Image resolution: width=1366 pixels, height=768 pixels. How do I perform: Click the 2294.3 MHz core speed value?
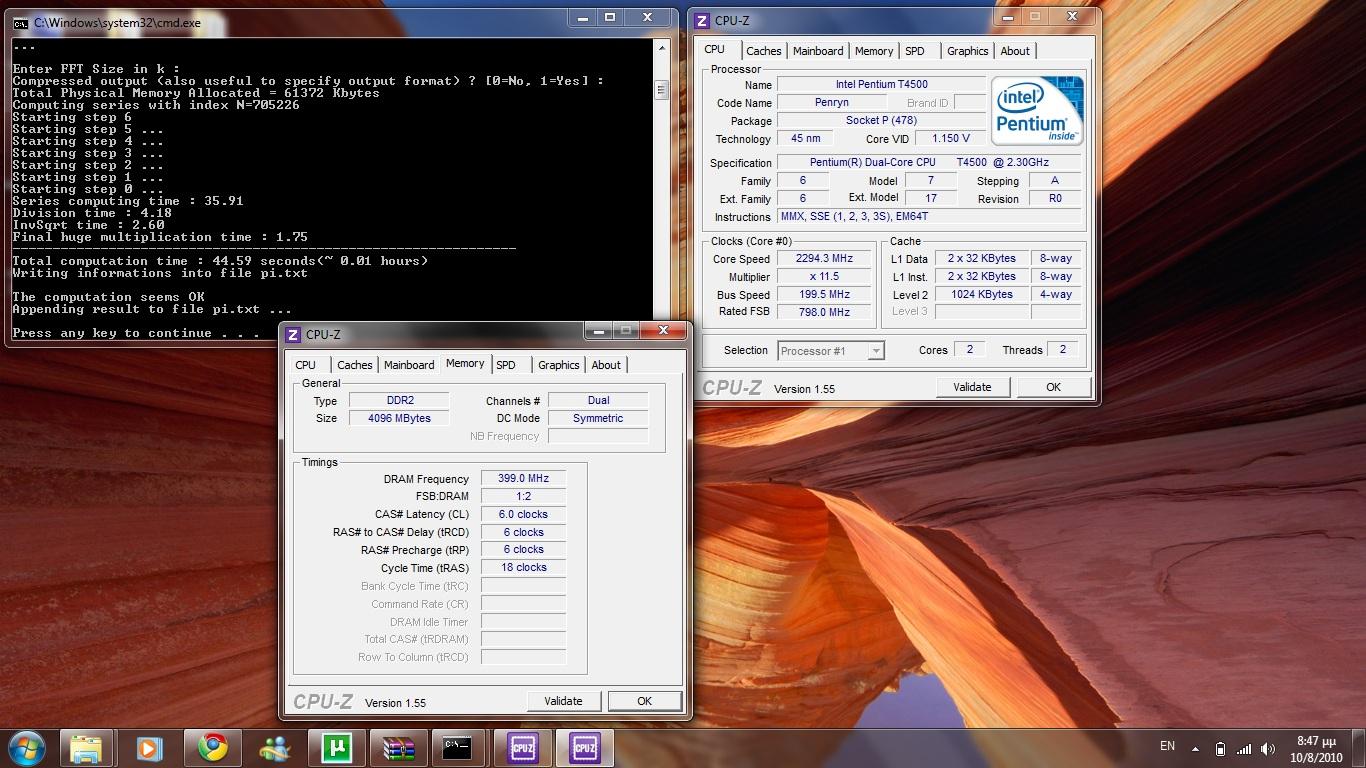click(x=824, y=258)
